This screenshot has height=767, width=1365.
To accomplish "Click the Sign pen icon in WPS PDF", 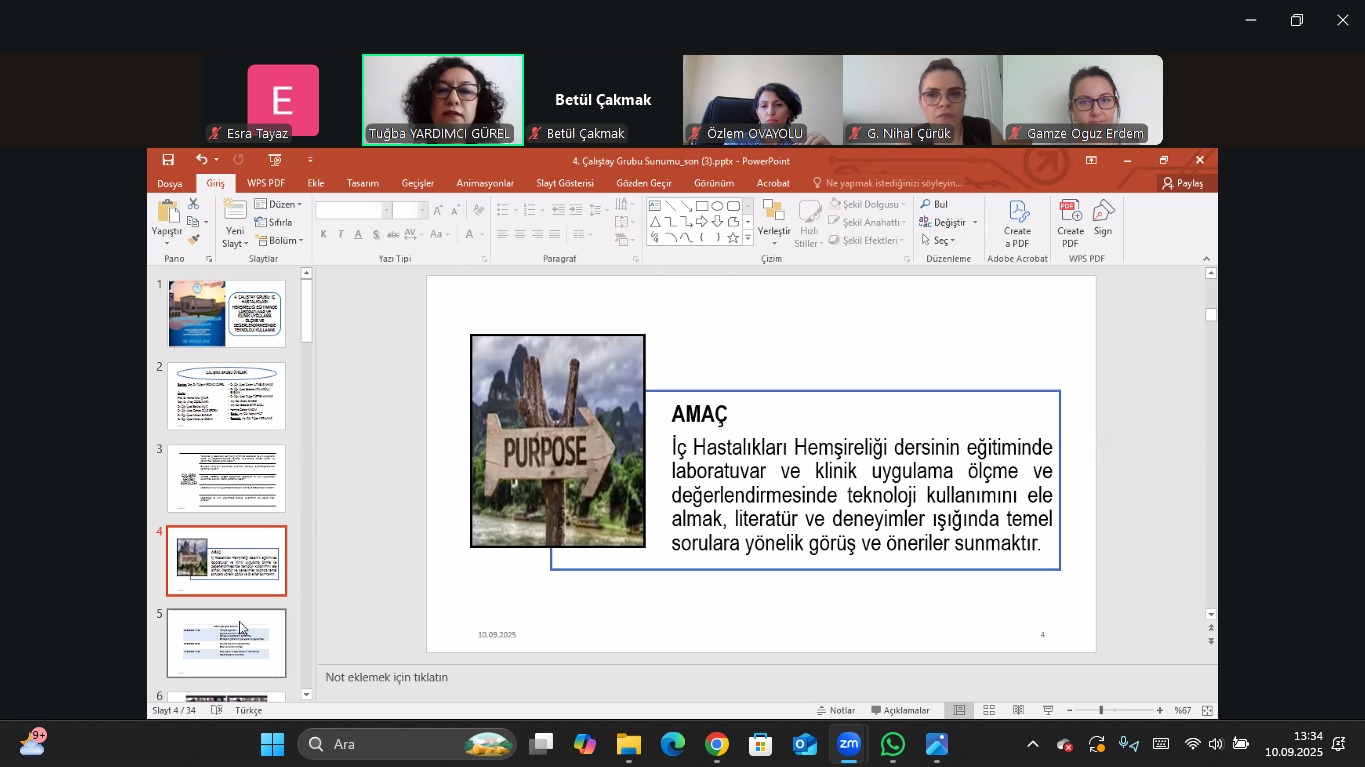I will 1103,212.
